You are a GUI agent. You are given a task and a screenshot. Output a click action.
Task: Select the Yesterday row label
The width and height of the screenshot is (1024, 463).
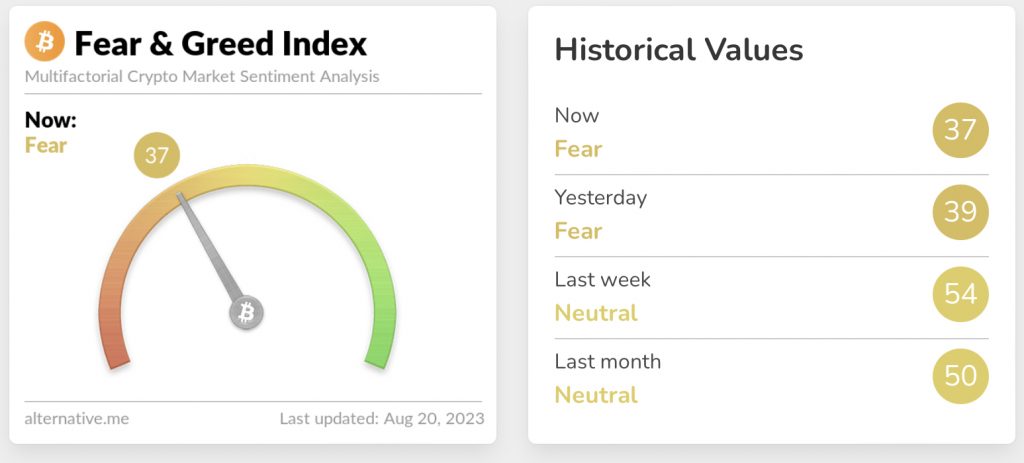click(x=601, y=197)
